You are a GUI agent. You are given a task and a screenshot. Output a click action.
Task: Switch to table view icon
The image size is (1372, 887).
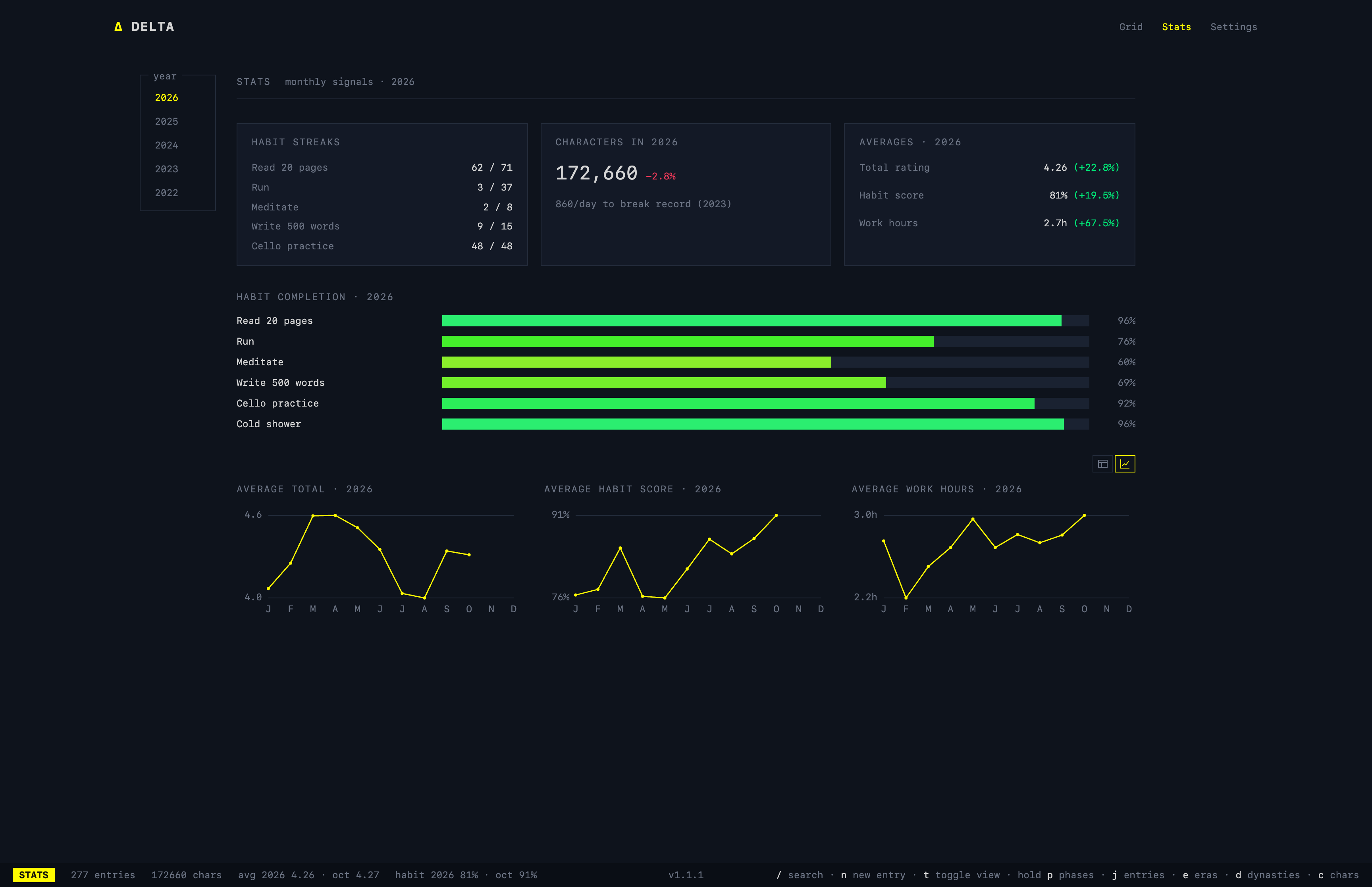(1102, 464)
